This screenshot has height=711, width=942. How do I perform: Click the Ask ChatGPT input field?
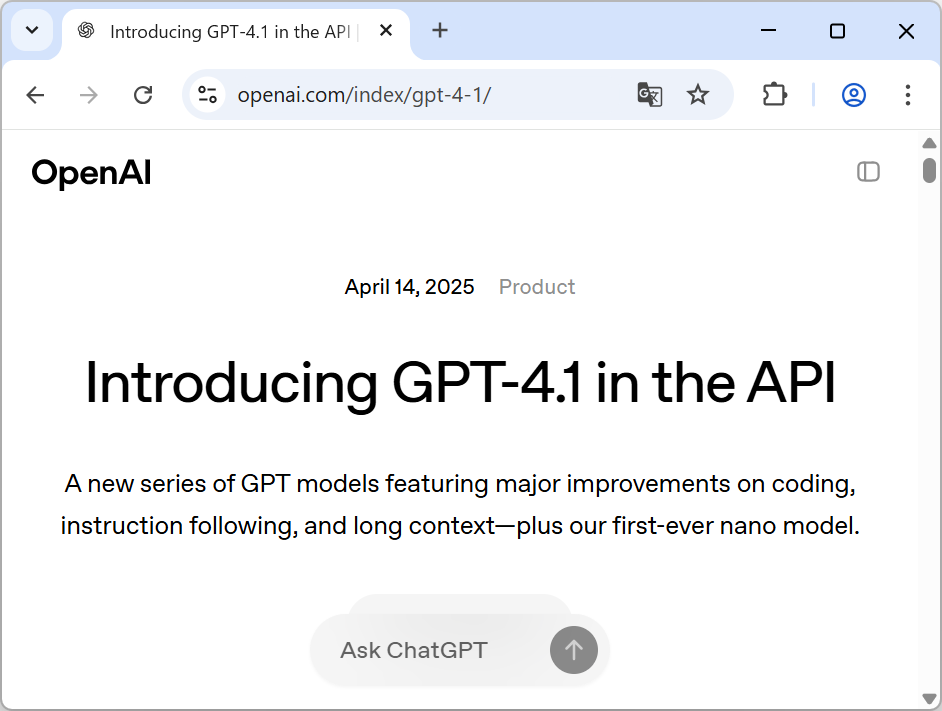tap(430, 650)
